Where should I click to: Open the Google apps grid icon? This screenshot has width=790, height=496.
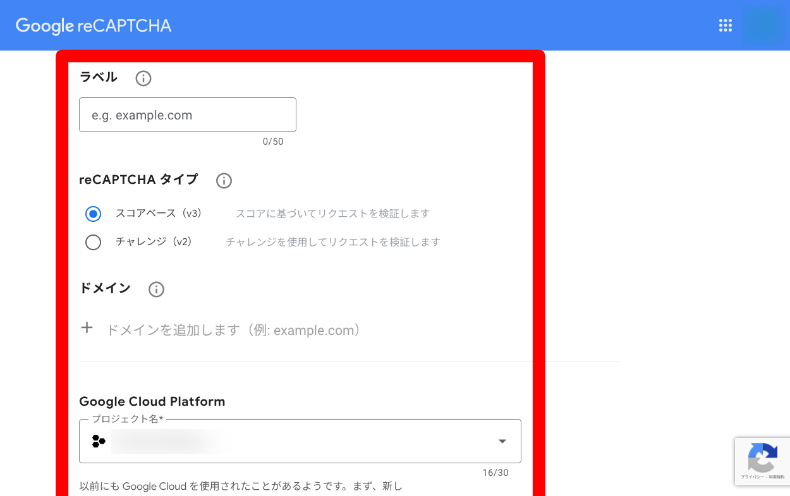pyautogui.click(x=725, y=26)
